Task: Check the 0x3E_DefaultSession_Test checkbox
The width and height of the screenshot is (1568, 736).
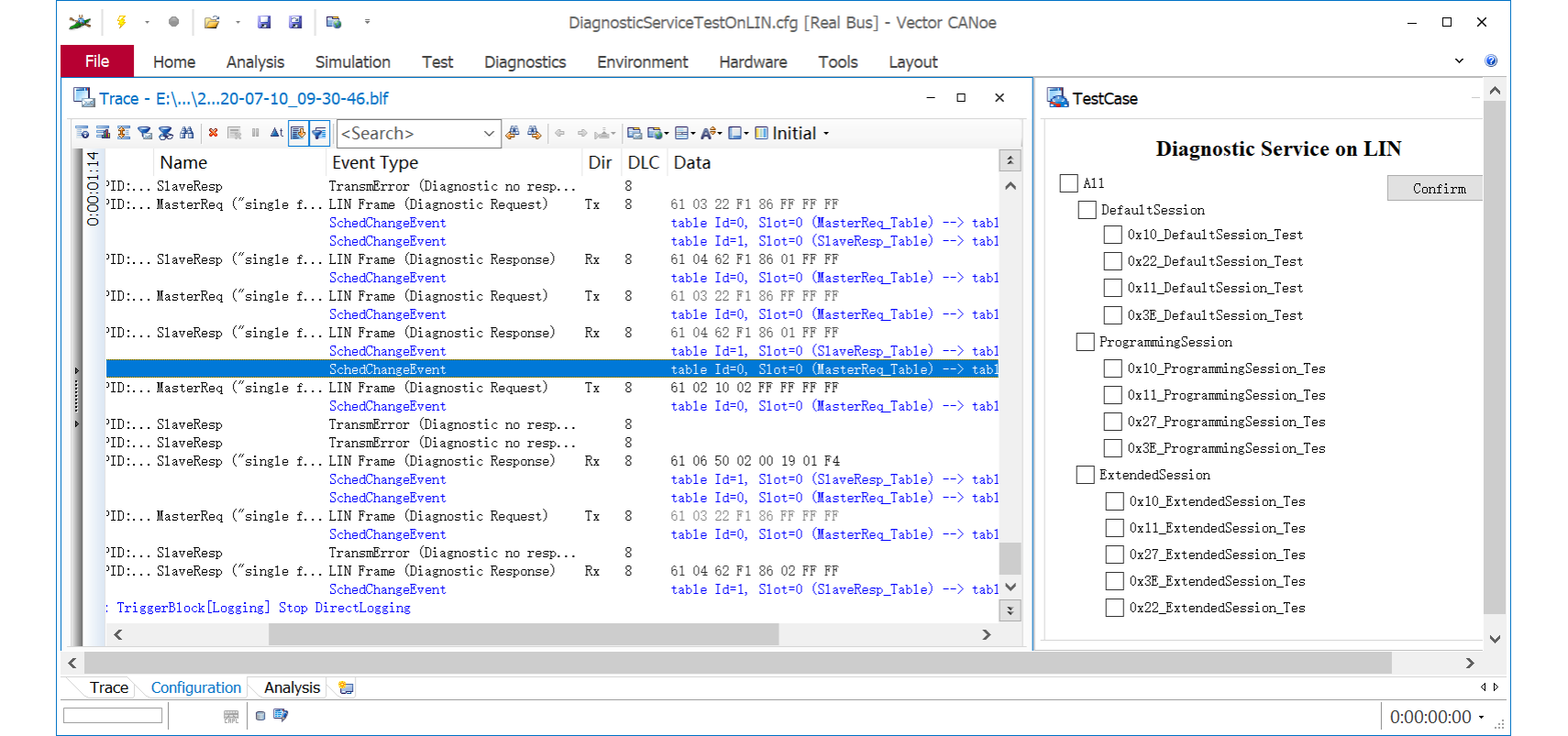Action: point(1112,315)
